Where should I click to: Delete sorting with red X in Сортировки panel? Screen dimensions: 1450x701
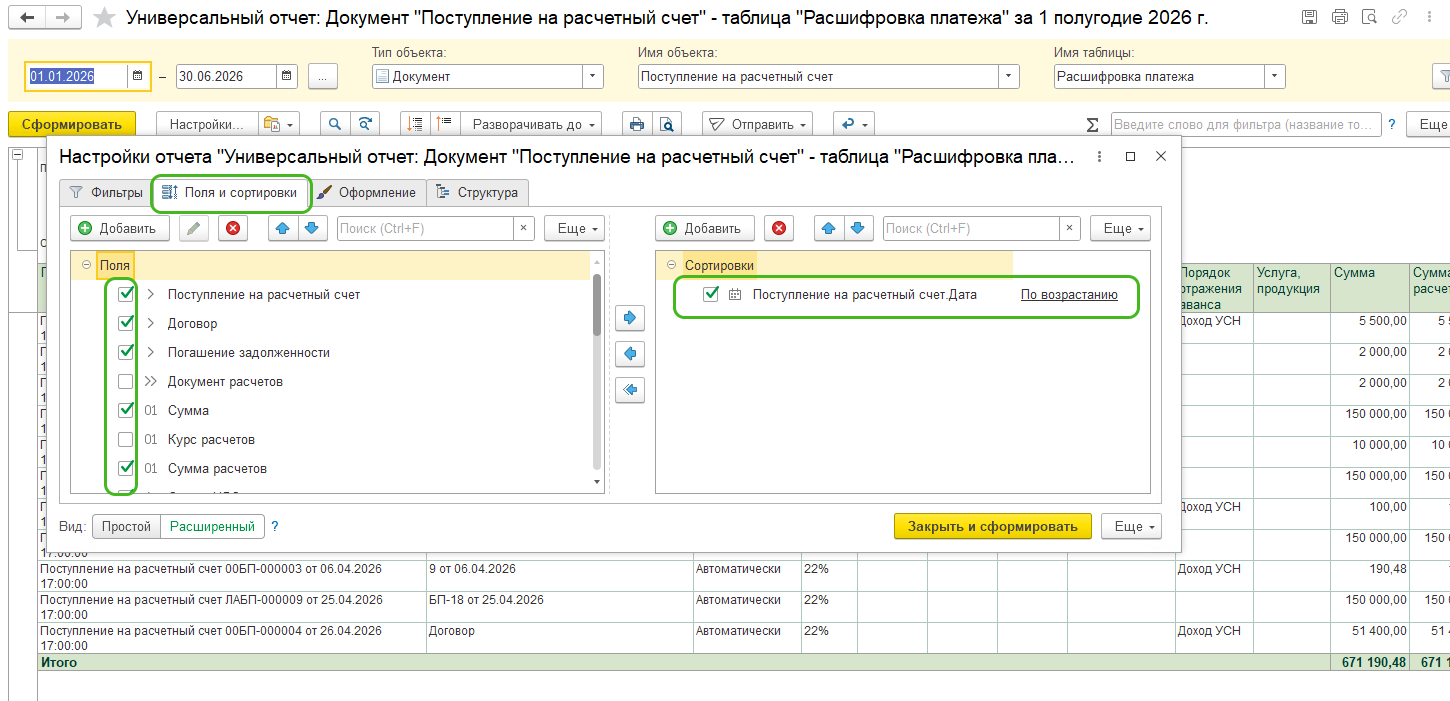click(x=779, y=228)
